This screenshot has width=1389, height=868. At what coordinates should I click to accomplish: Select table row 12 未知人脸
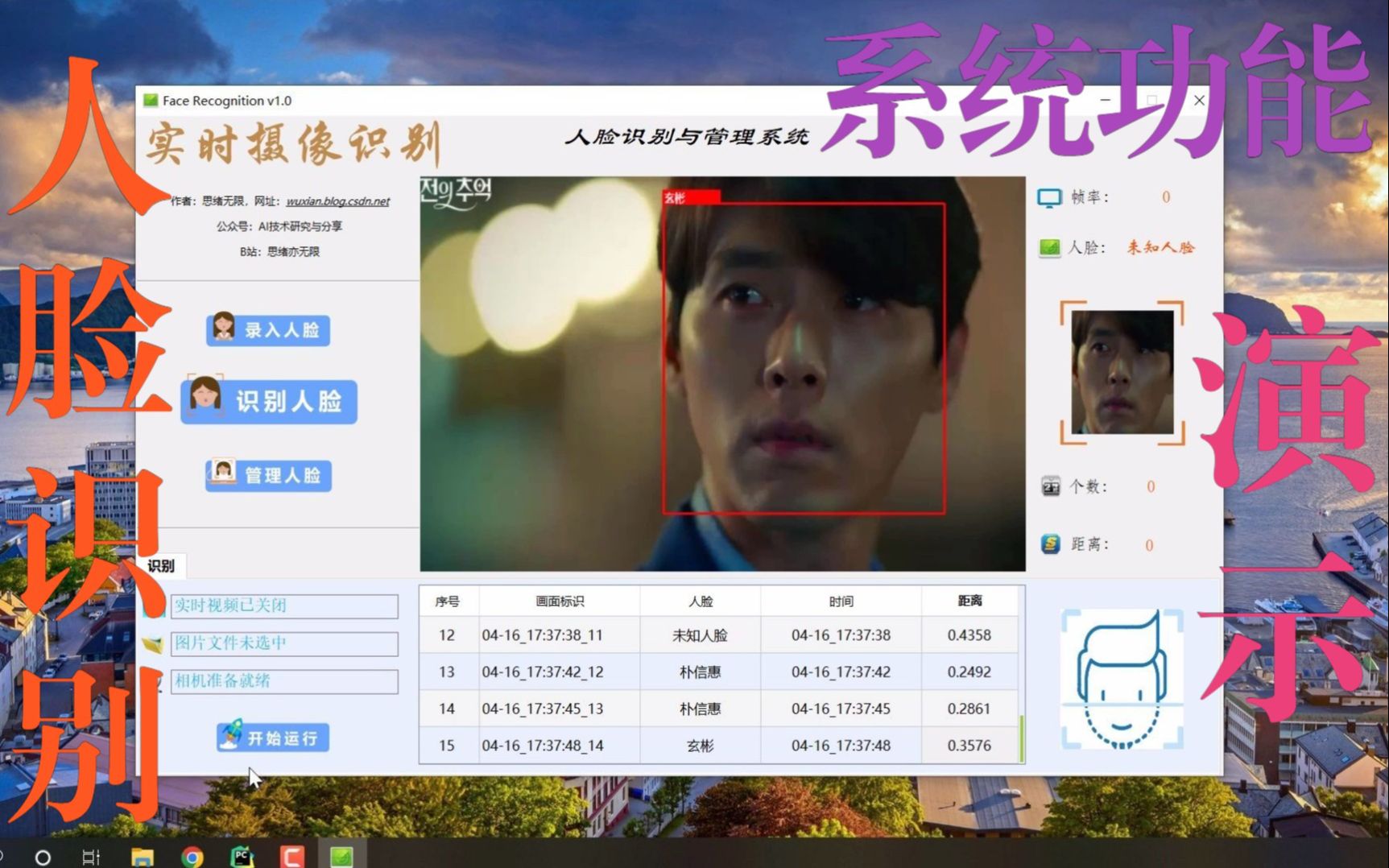(719, 635)
